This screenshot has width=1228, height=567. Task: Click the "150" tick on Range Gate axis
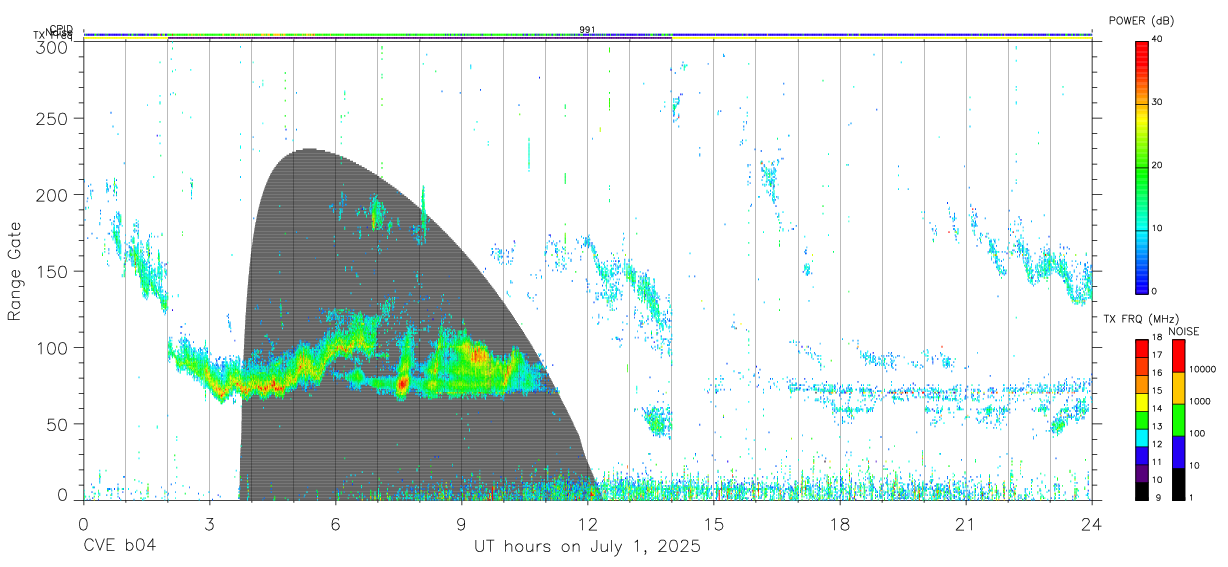pos(51,271)
